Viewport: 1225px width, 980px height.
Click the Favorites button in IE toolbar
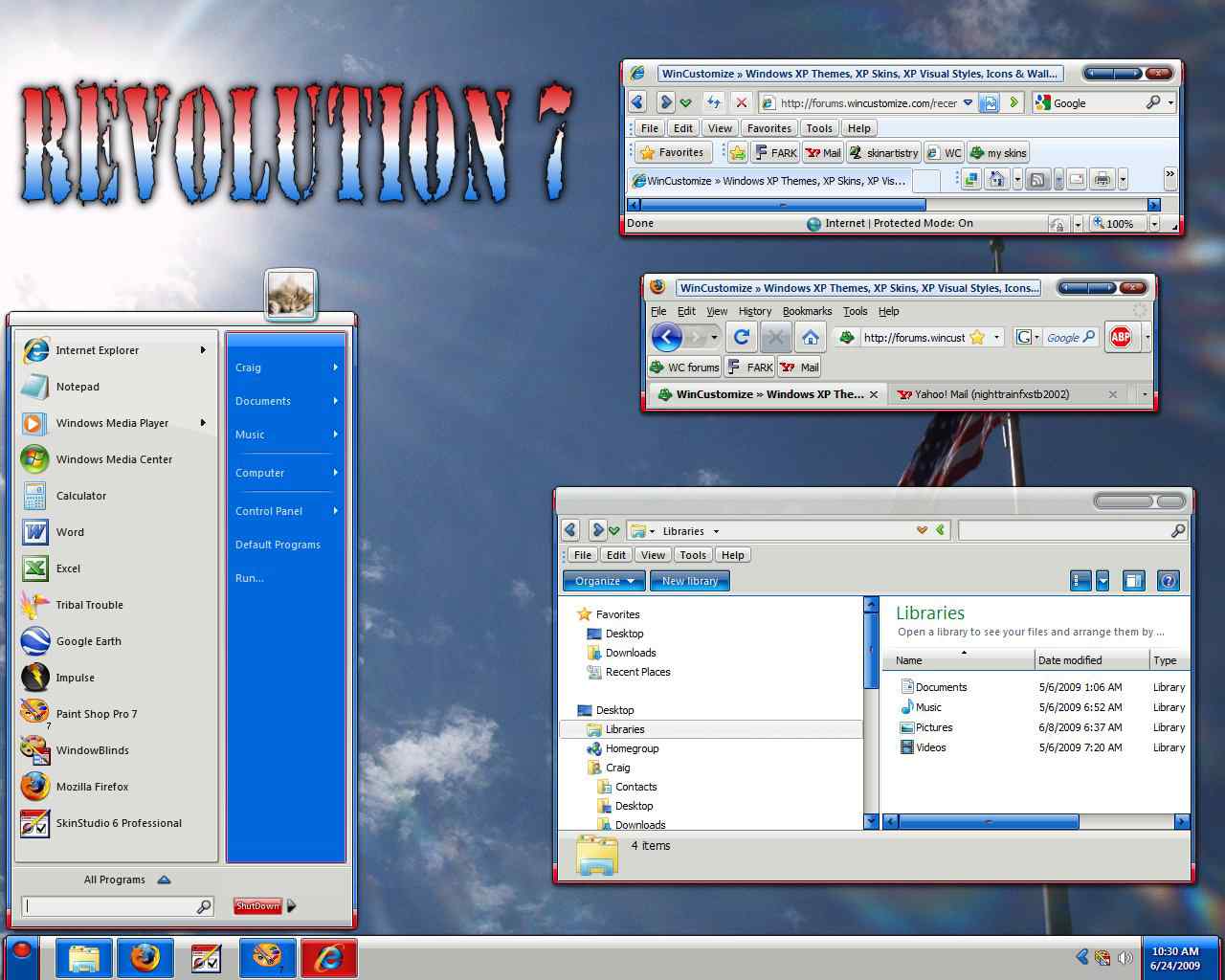coord(673,152)
